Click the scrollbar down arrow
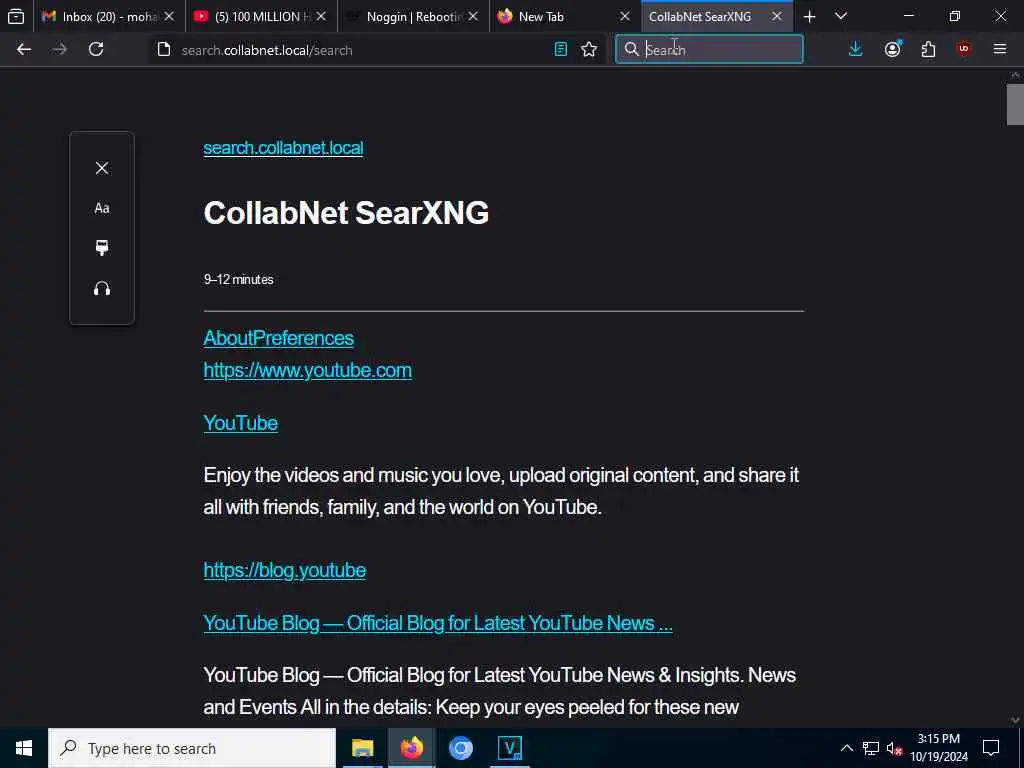Viewport: 1024px width, 768px height. coord(1015,720)
